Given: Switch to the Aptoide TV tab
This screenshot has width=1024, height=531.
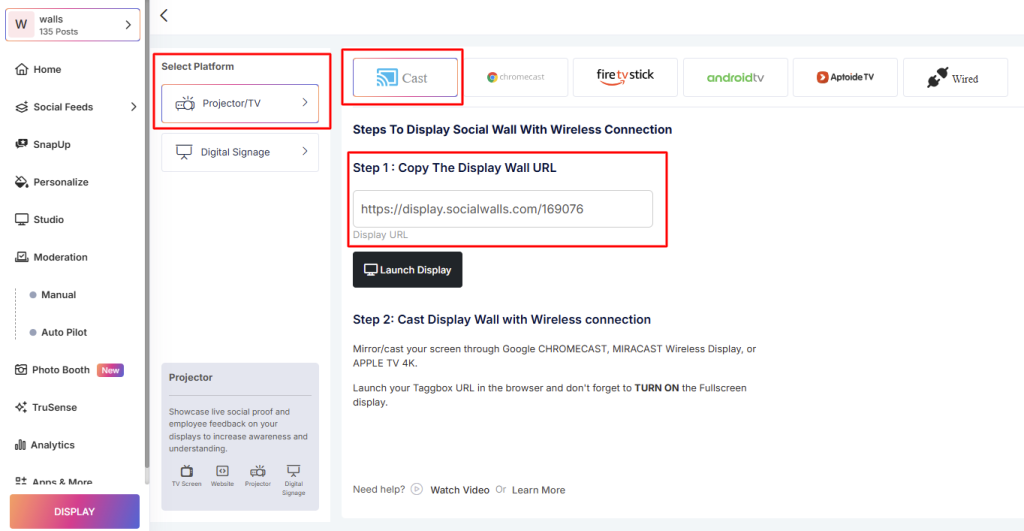Looking at the screenshot, I should (x=845, y=77).
